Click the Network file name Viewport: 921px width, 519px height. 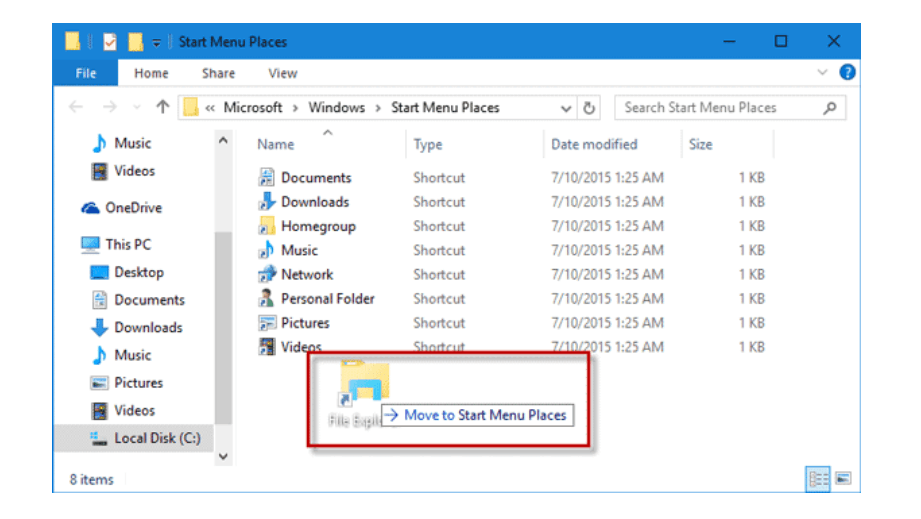307,275
